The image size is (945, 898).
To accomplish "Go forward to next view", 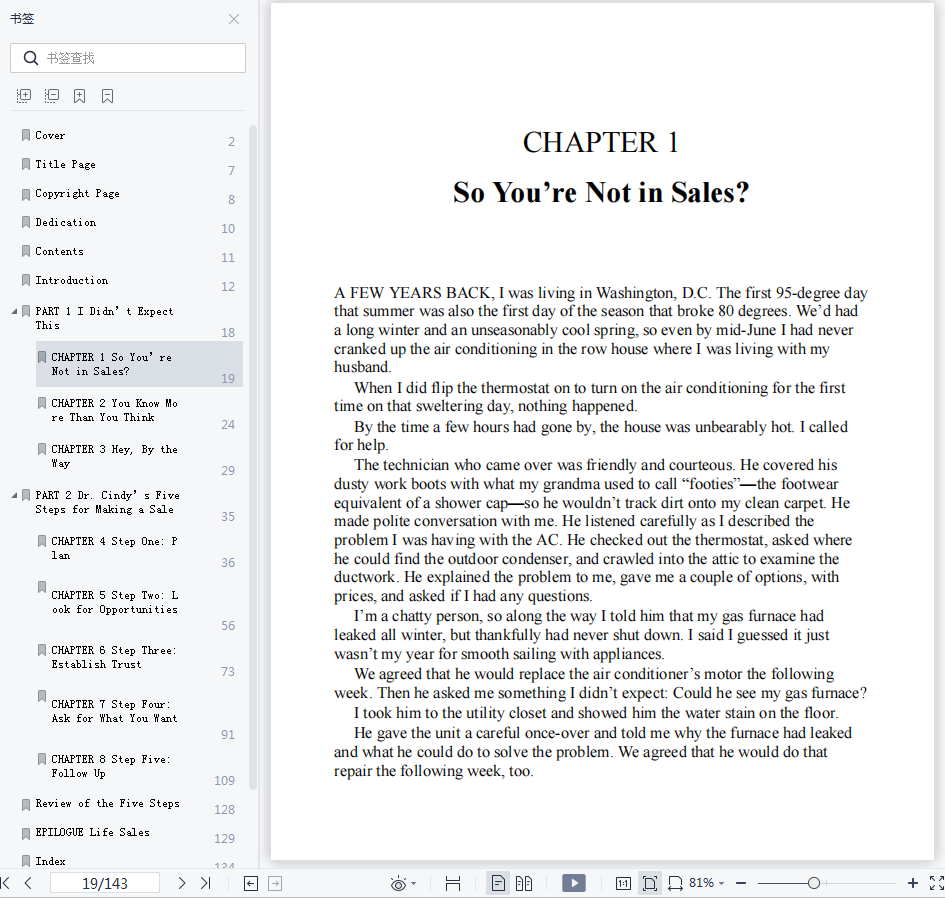I will pos(275,884).
